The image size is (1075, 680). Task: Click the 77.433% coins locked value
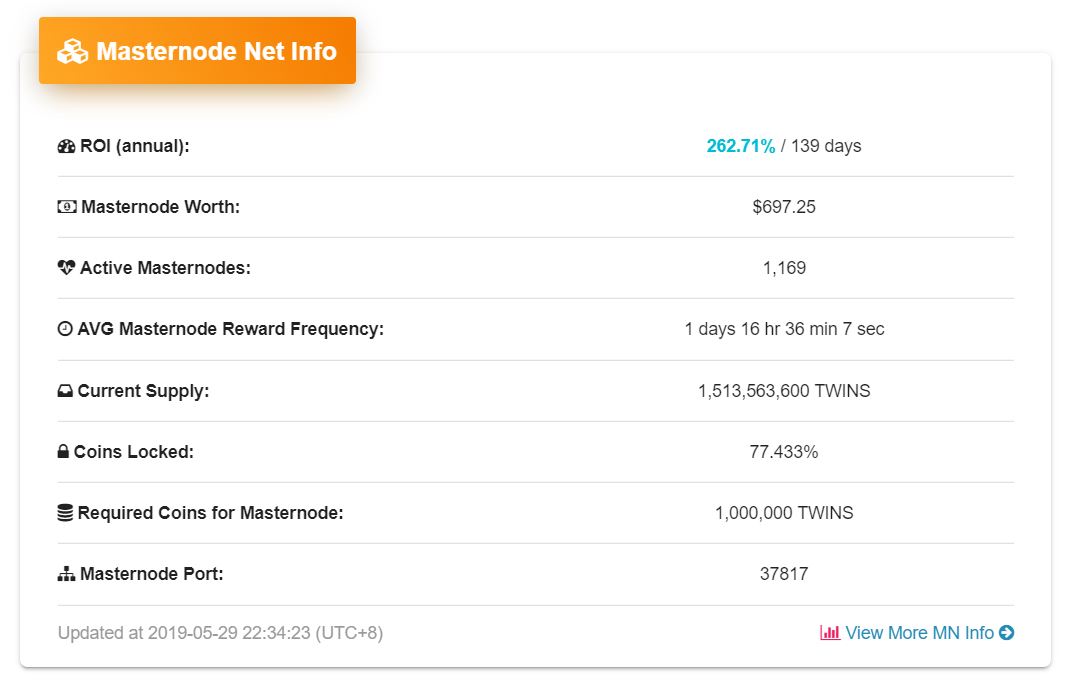[x=784, y=452]
